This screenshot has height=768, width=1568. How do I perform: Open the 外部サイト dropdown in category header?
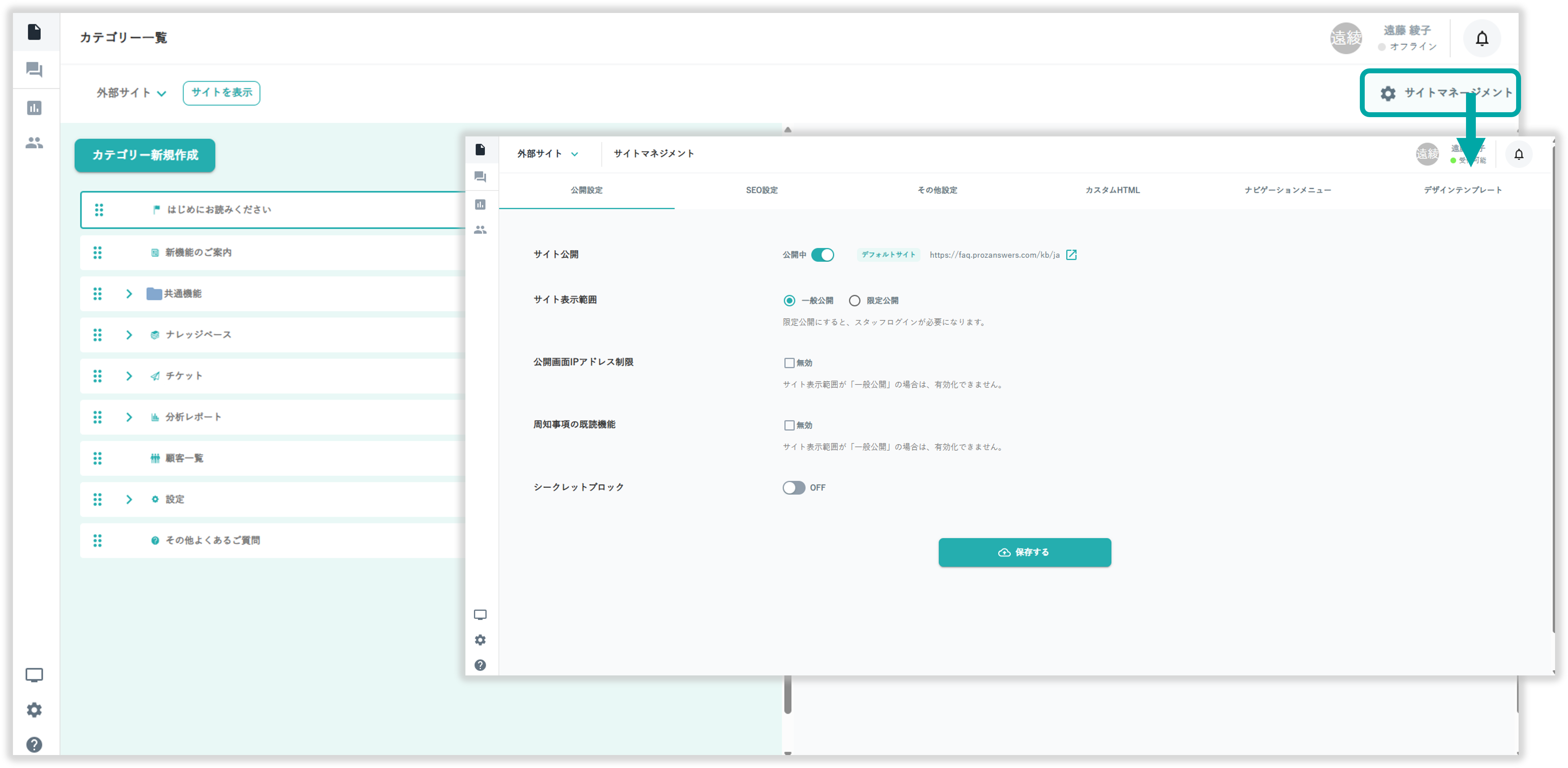tap(131, 93)
